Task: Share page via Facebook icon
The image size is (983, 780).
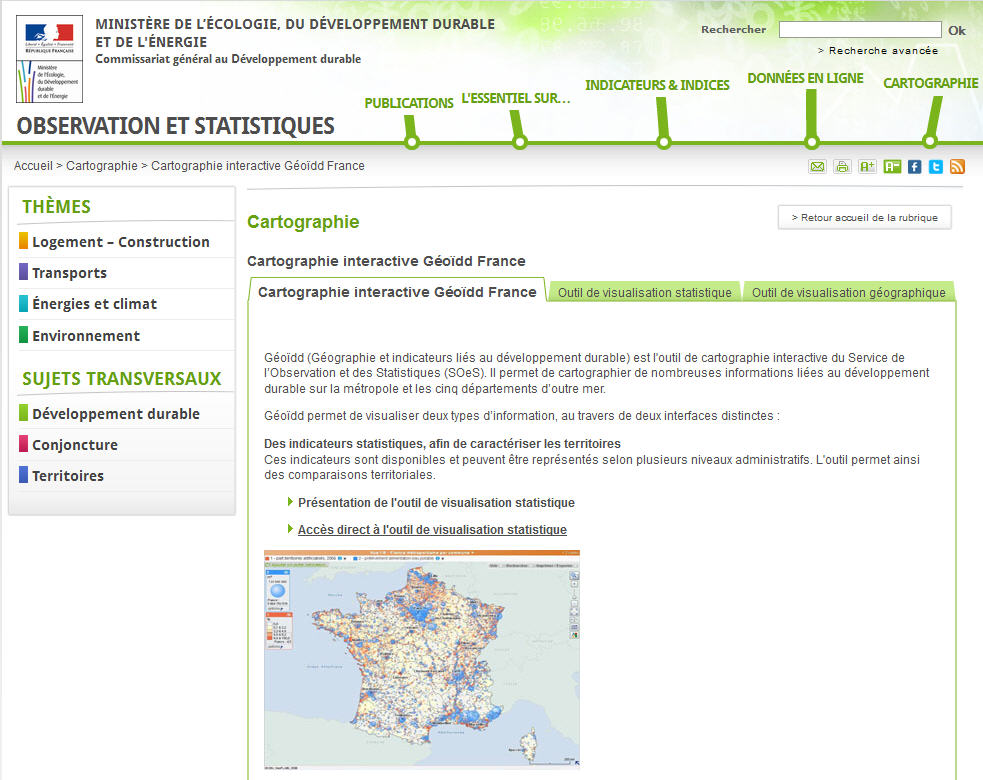Action: coord(914,167)
